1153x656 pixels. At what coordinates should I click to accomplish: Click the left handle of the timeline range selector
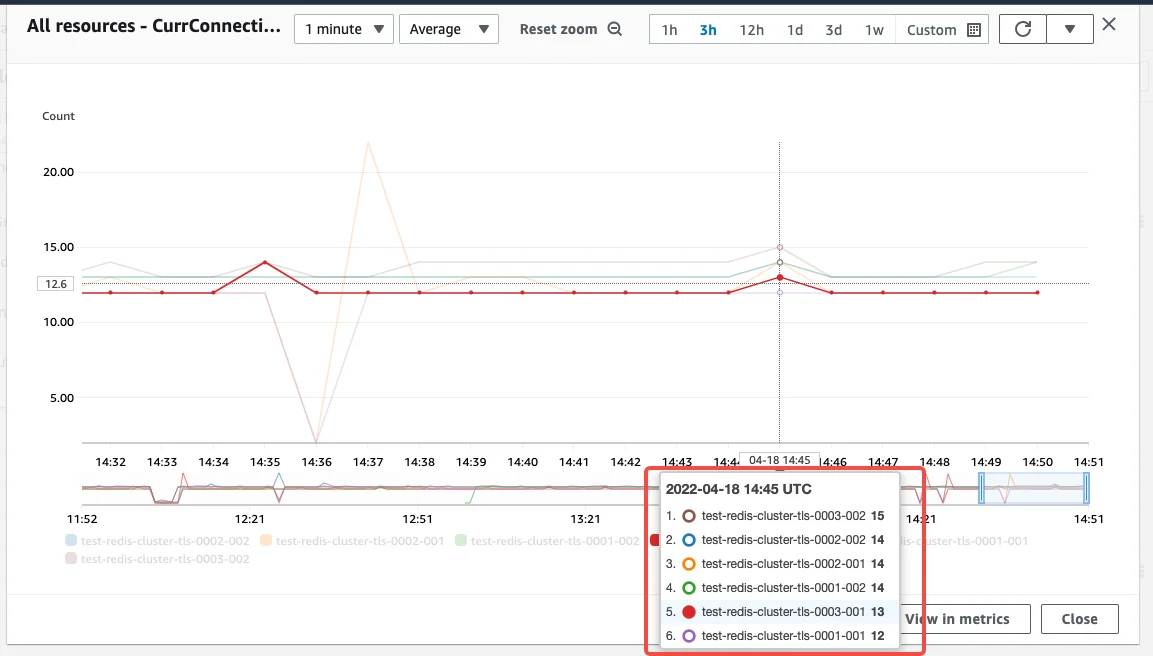(x=981, y=488)
